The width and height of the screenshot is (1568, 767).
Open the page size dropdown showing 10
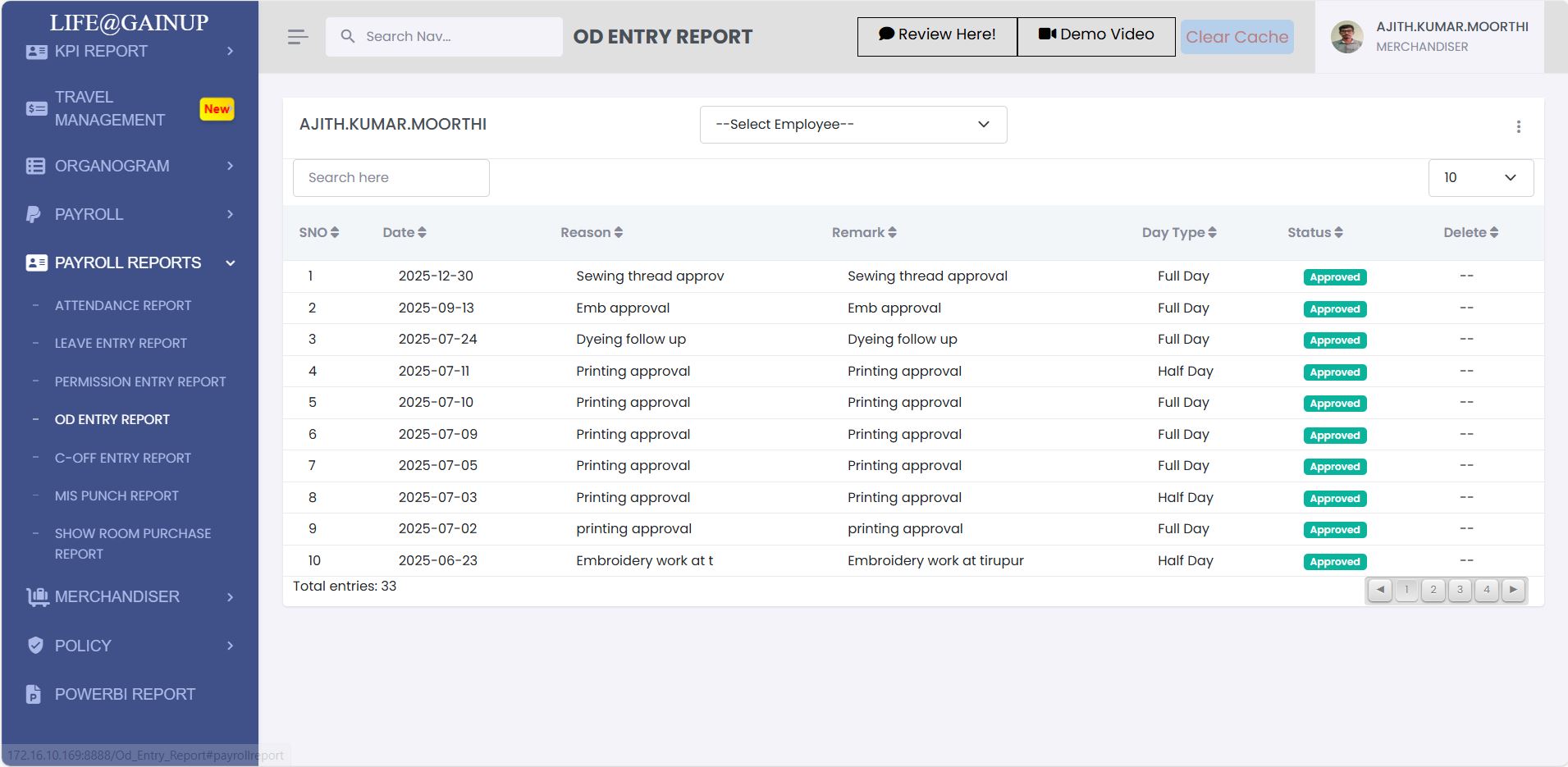tap(1480, 178)
